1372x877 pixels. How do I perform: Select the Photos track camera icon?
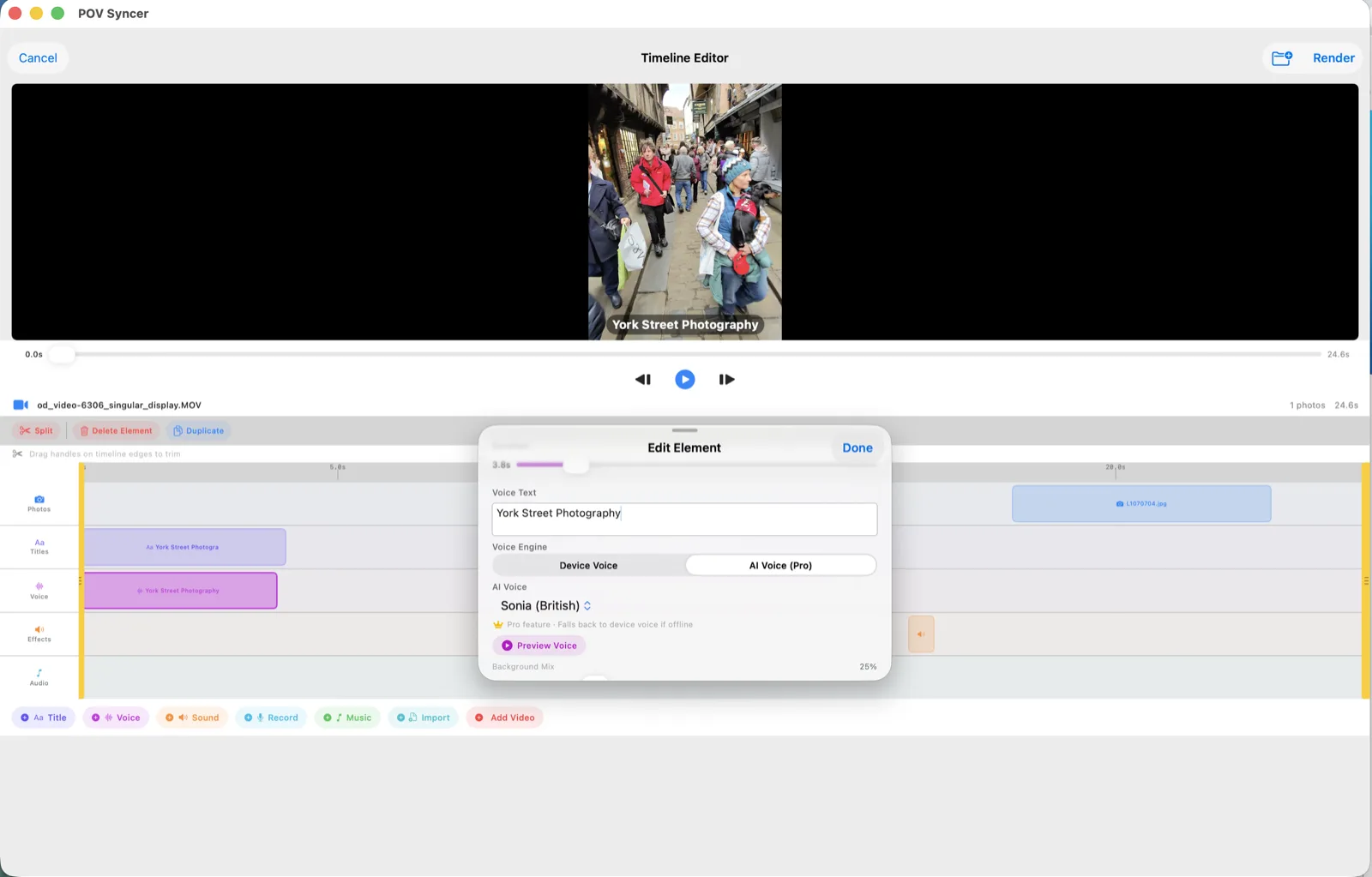click(39, 499)
